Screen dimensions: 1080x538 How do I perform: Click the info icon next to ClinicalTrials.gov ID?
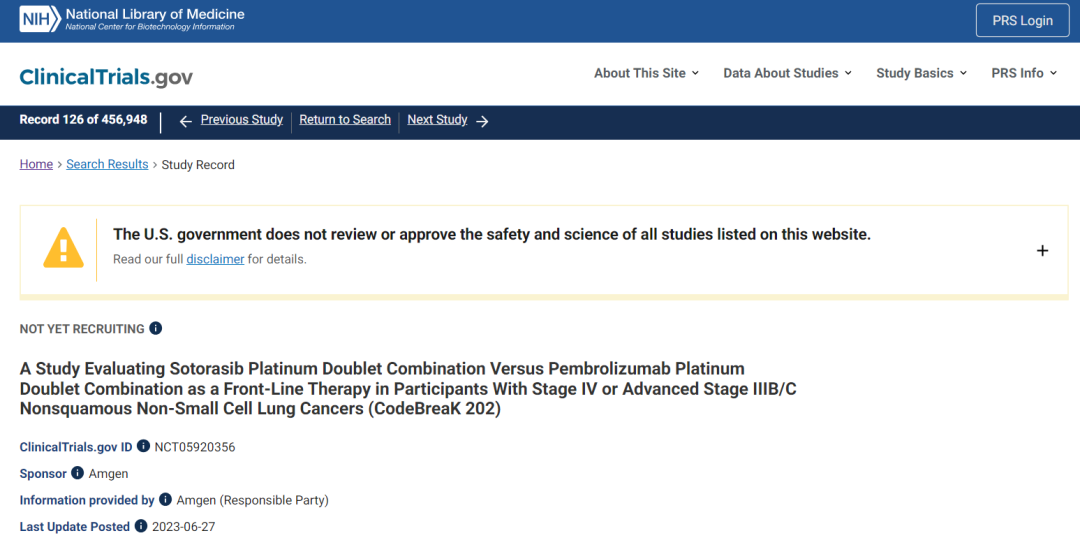(143, 446)
